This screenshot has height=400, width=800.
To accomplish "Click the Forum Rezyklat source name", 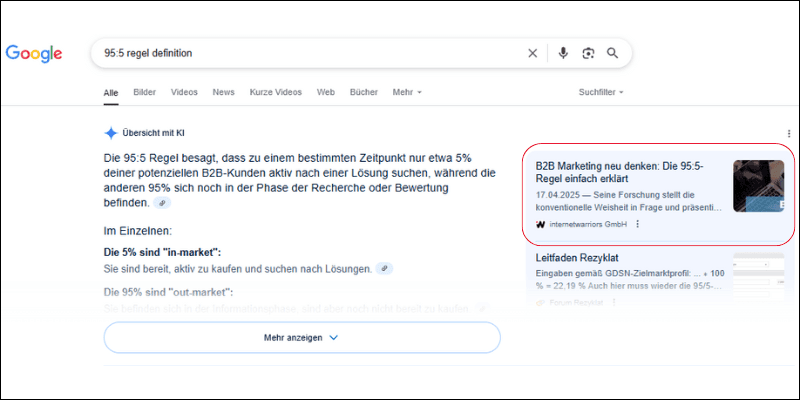I will coord(576,303).
